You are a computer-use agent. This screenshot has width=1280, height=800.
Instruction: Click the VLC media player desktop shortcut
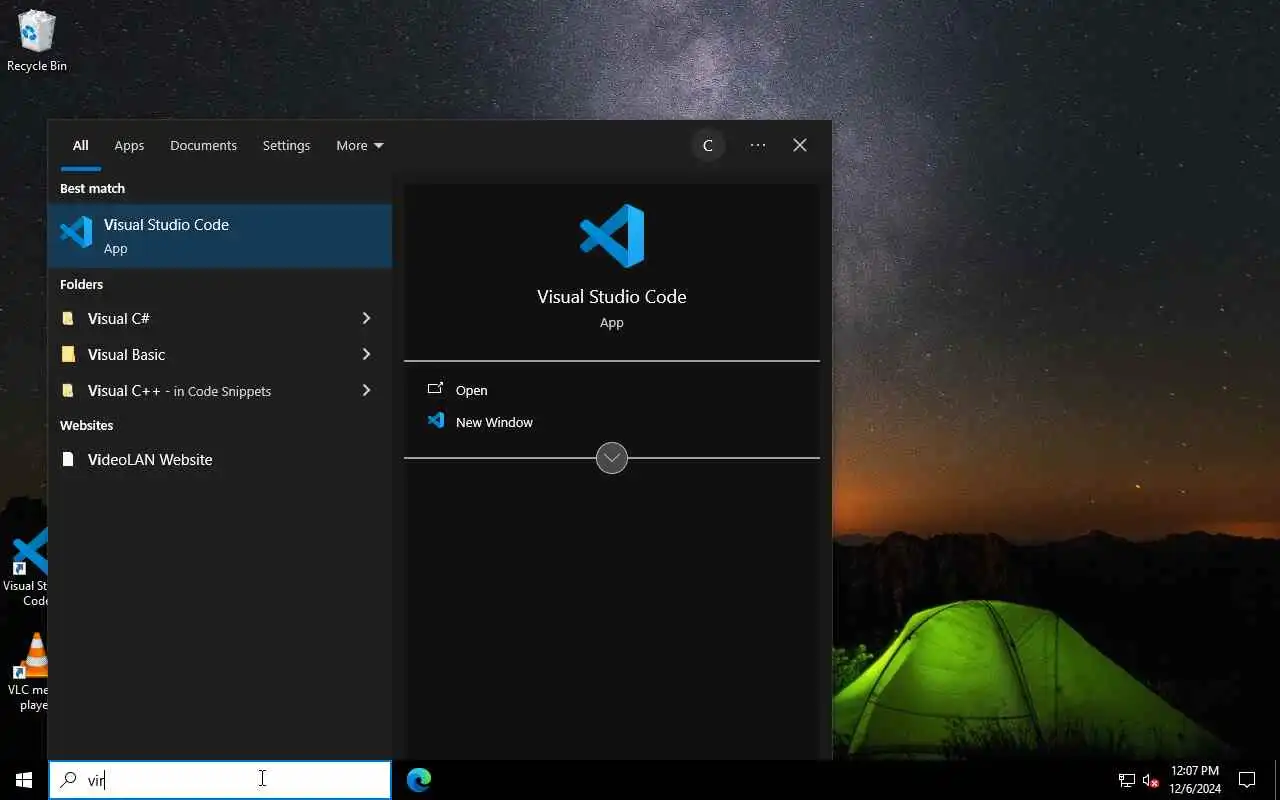(x=30, y=672)
